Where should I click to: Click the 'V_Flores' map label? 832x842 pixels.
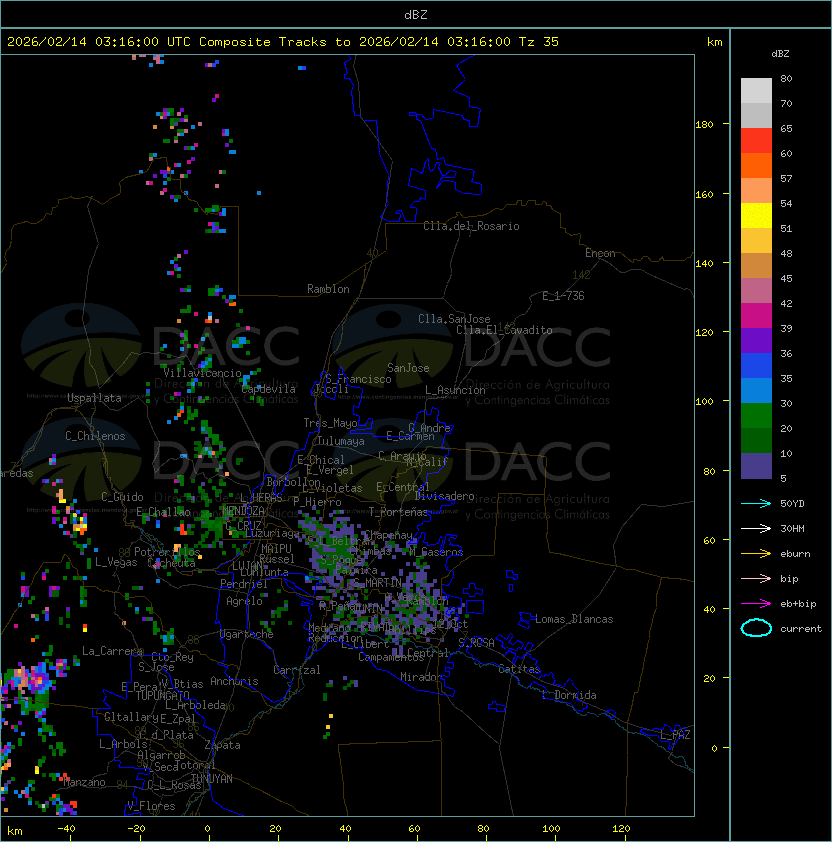tap(151, 806)
